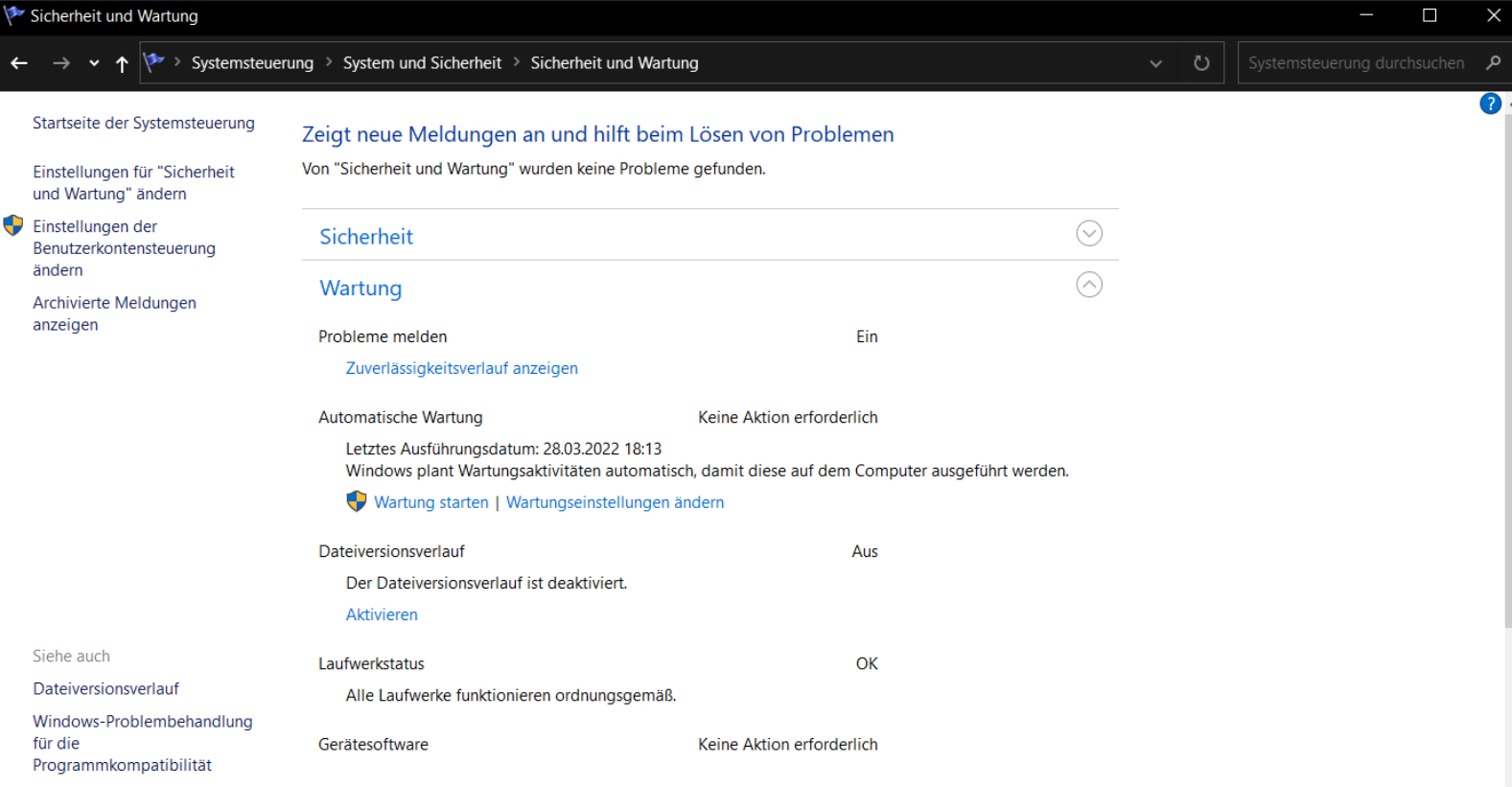Maximize the window
Viewport: 1512px width, 787px height.
pyautogui.click(x=1430, y=15)
